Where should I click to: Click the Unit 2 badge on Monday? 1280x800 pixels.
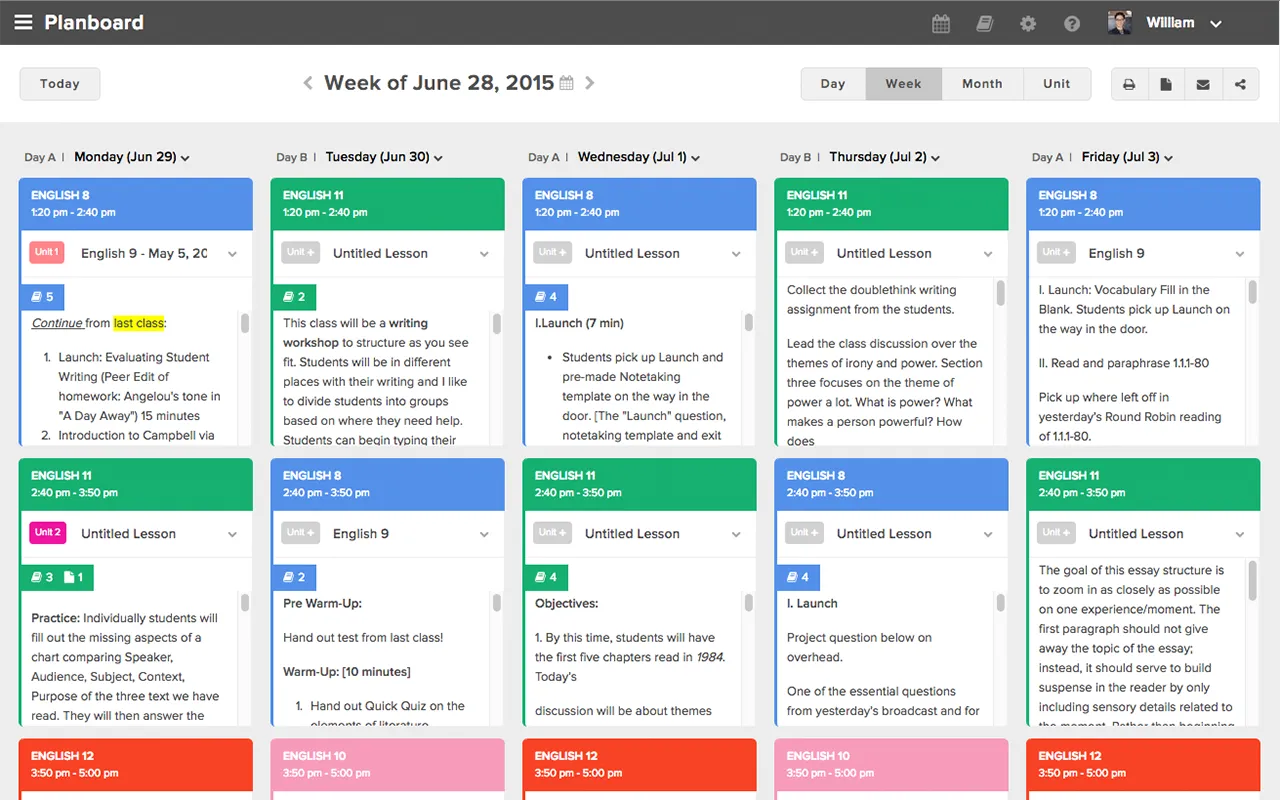[47, 532]
